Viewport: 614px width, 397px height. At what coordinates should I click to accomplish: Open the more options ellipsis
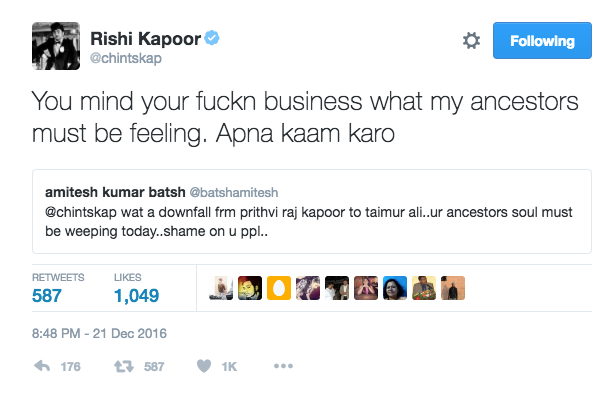[x=284, y=366]
